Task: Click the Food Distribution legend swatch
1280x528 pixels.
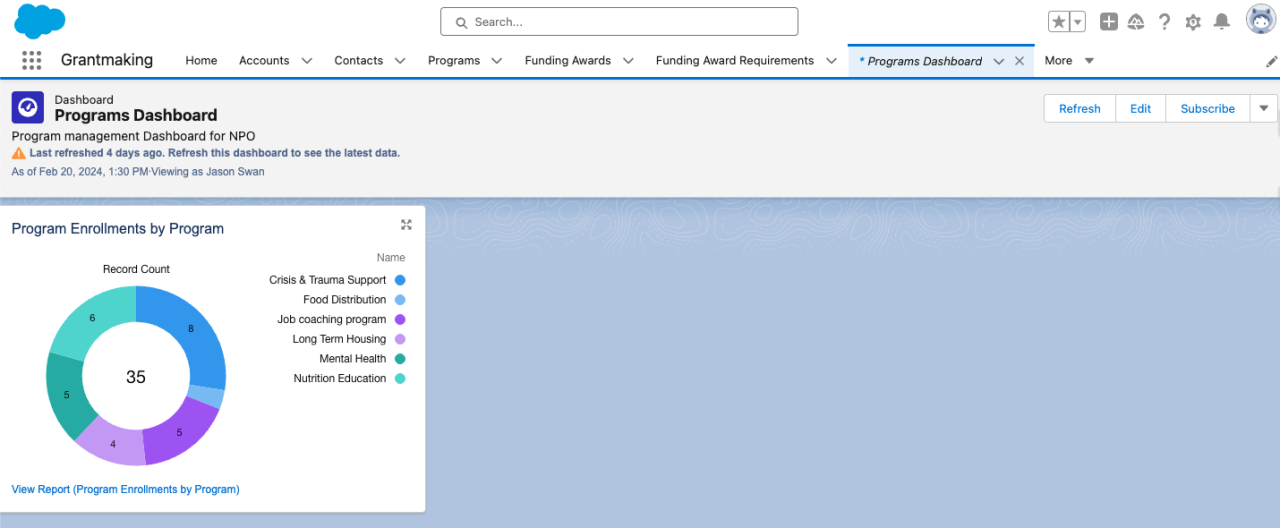Action: [x=400, y=300]
